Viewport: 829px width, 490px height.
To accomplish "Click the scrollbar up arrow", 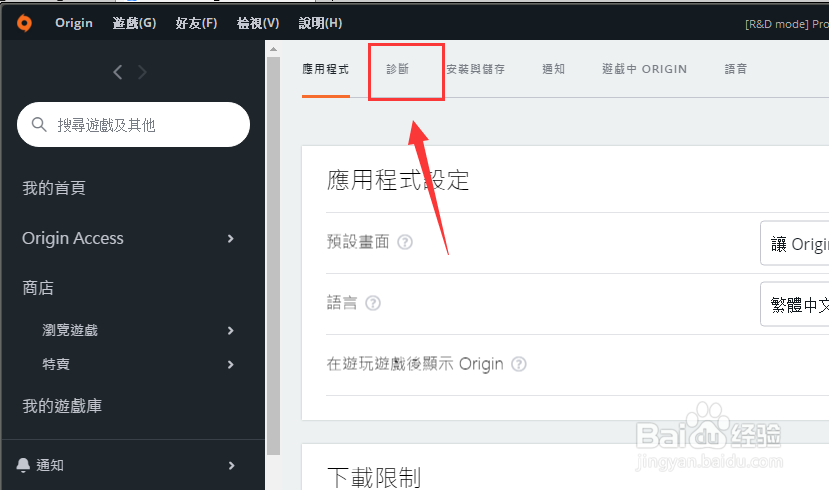I will click(x=273, y=49).
